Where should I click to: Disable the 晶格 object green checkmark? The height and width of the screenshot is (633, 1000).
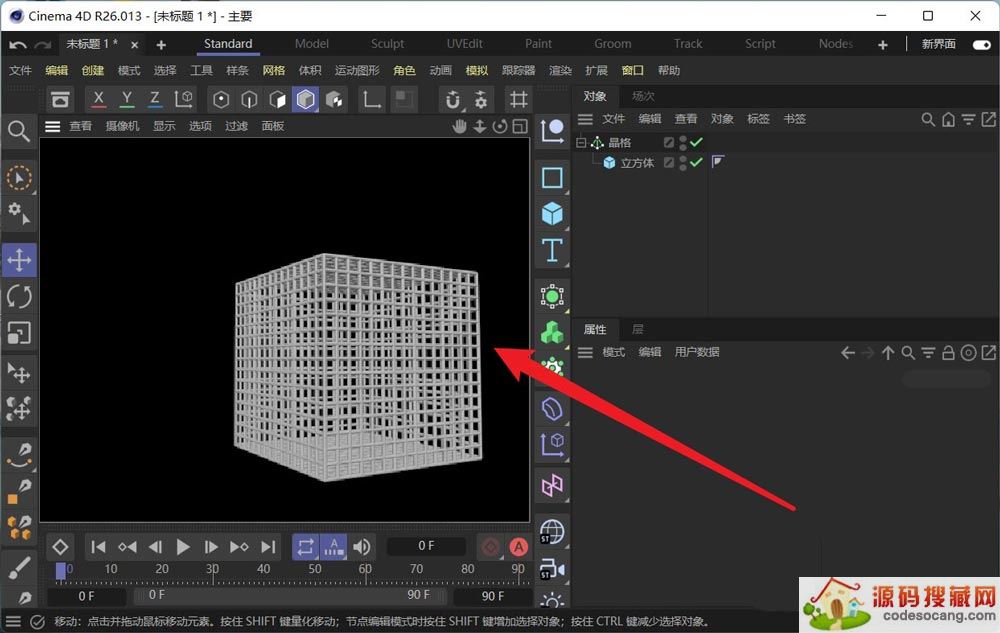(697, 143)
